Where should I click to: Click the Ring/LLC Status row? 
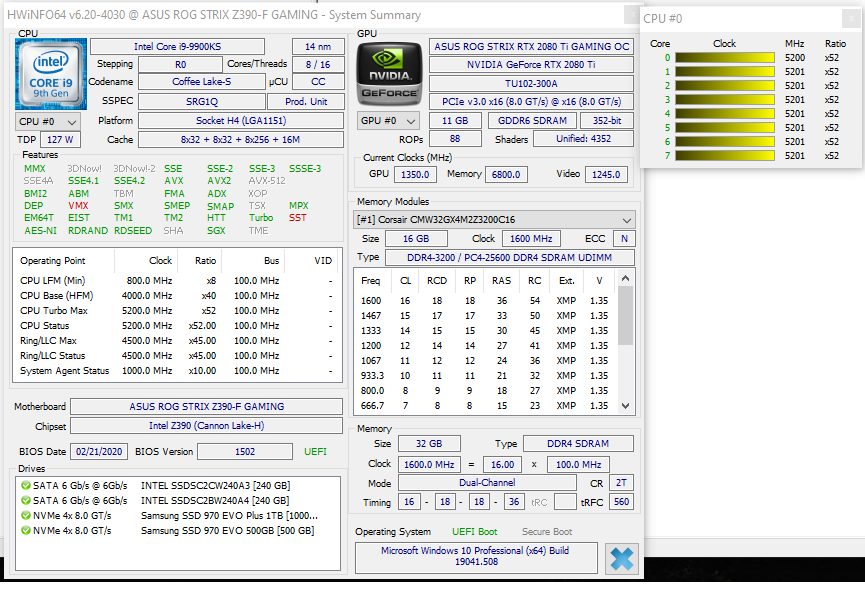coord(177,356)
